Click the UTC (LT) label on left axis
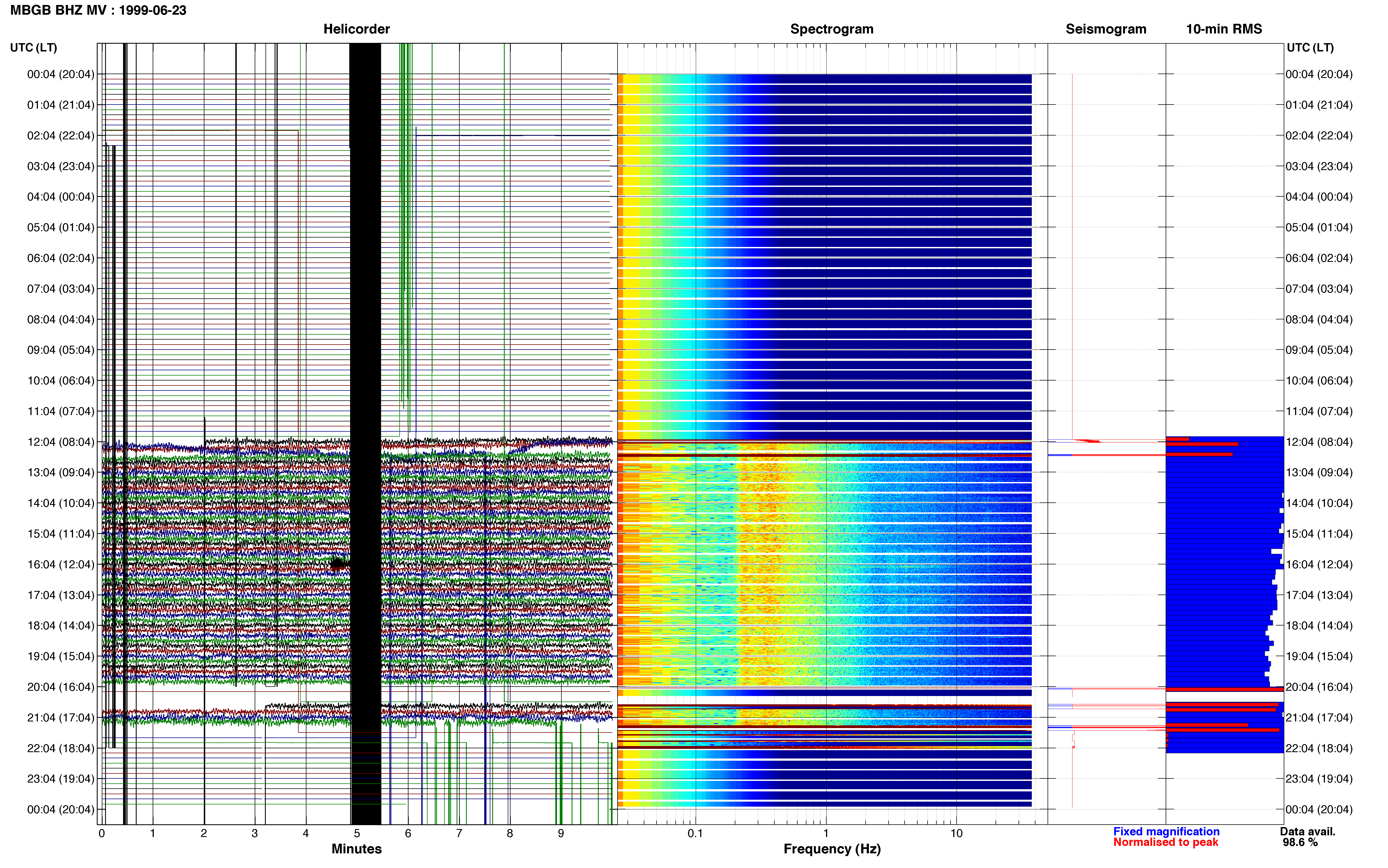 34,48
